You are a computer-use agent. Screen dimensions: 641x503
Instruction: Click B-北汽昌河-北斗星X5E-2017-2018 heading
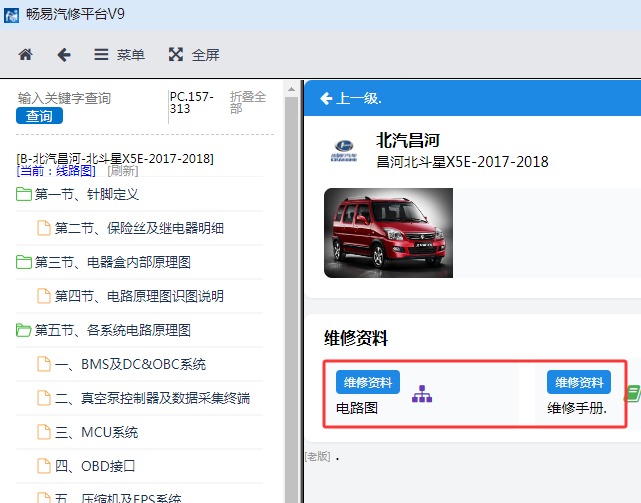pos(115,159)
